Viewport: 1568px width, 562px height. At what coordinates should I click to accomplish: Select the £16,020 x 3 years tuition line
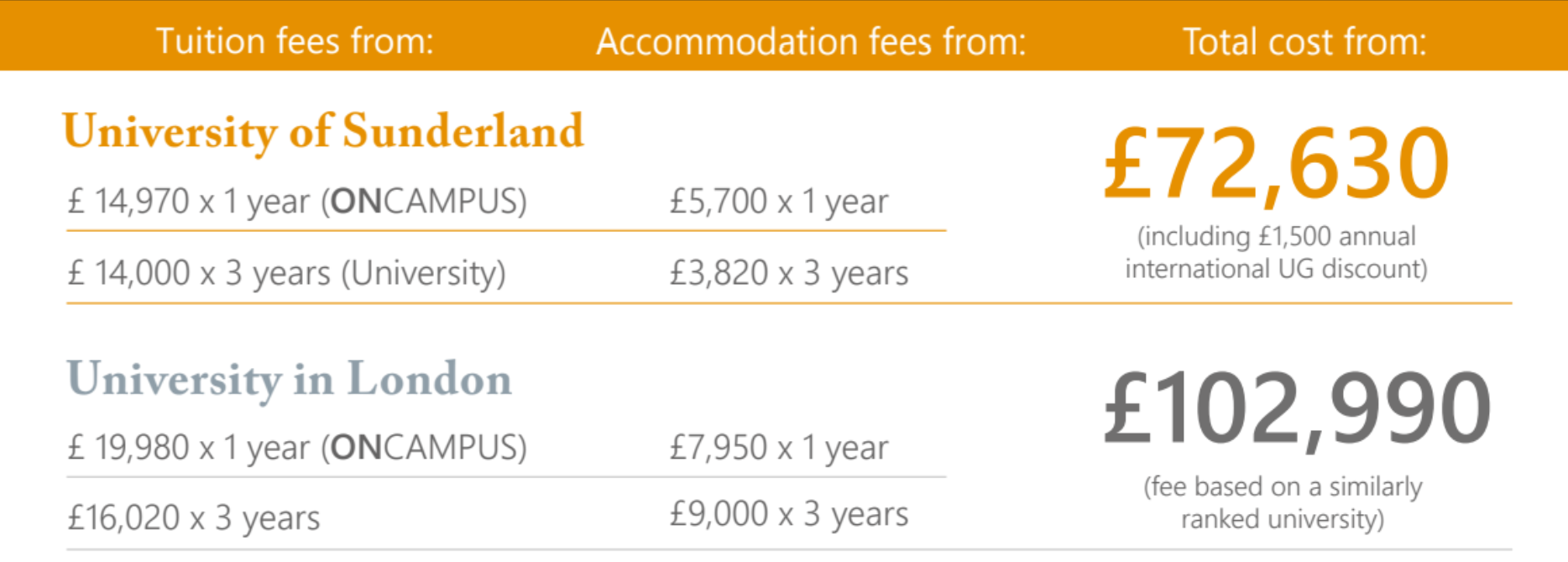pos(194,518)
